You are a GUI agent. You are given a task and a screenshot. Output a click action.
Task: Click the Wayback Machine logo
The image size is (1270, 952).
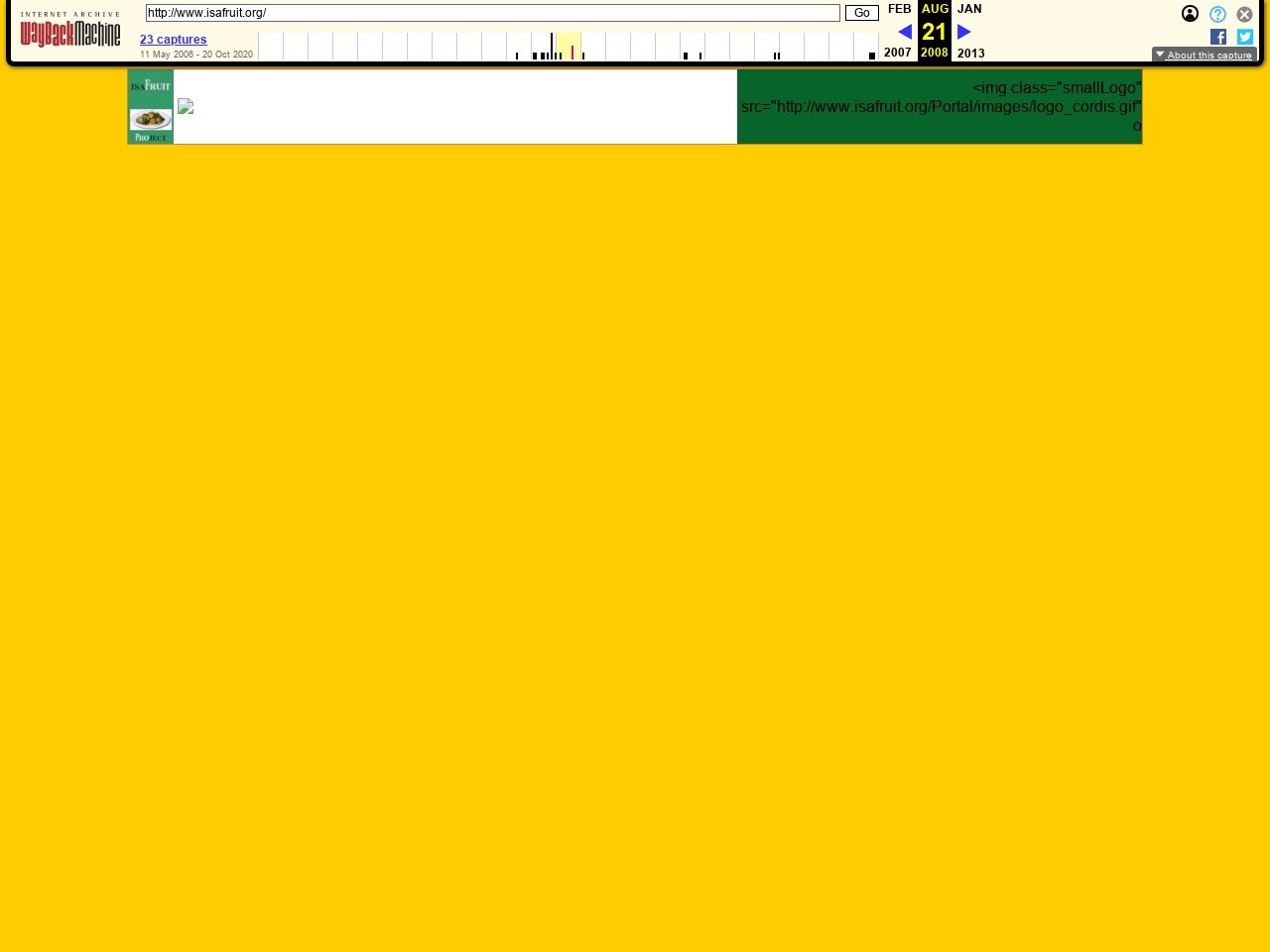point(70,31)
